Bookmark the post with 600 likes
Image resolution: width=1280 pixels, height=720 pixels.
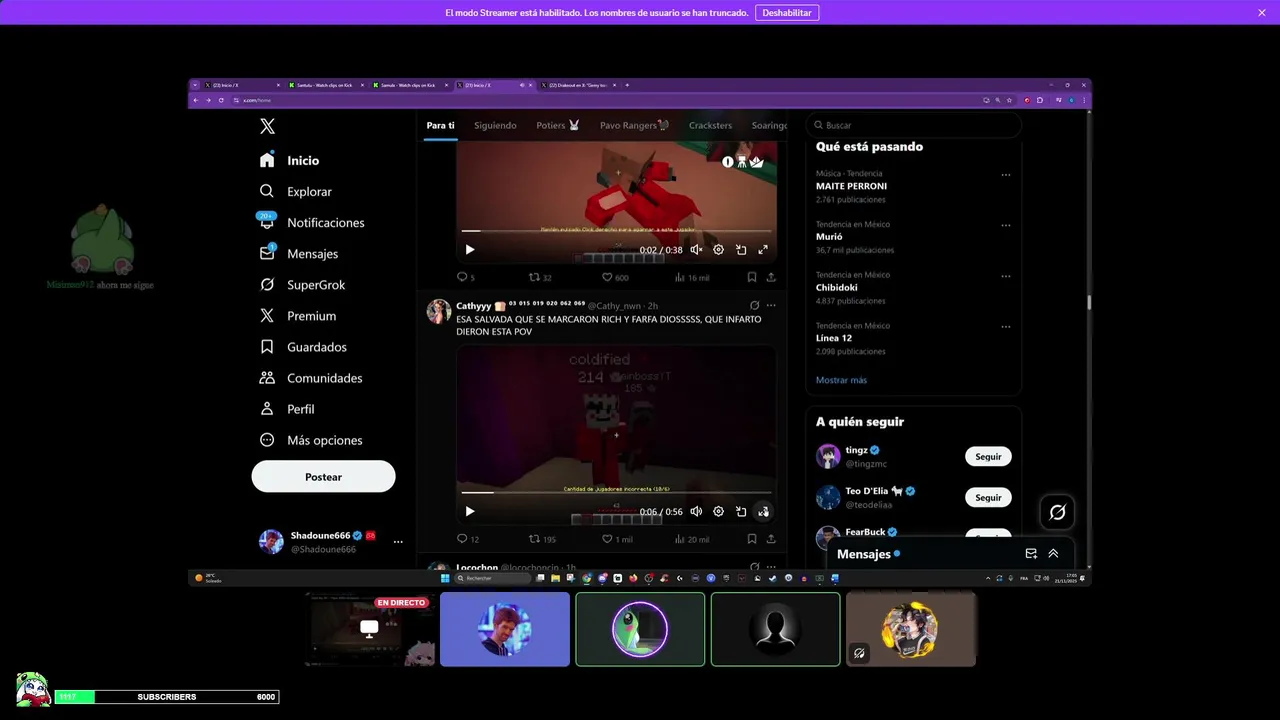coord(752,277)
